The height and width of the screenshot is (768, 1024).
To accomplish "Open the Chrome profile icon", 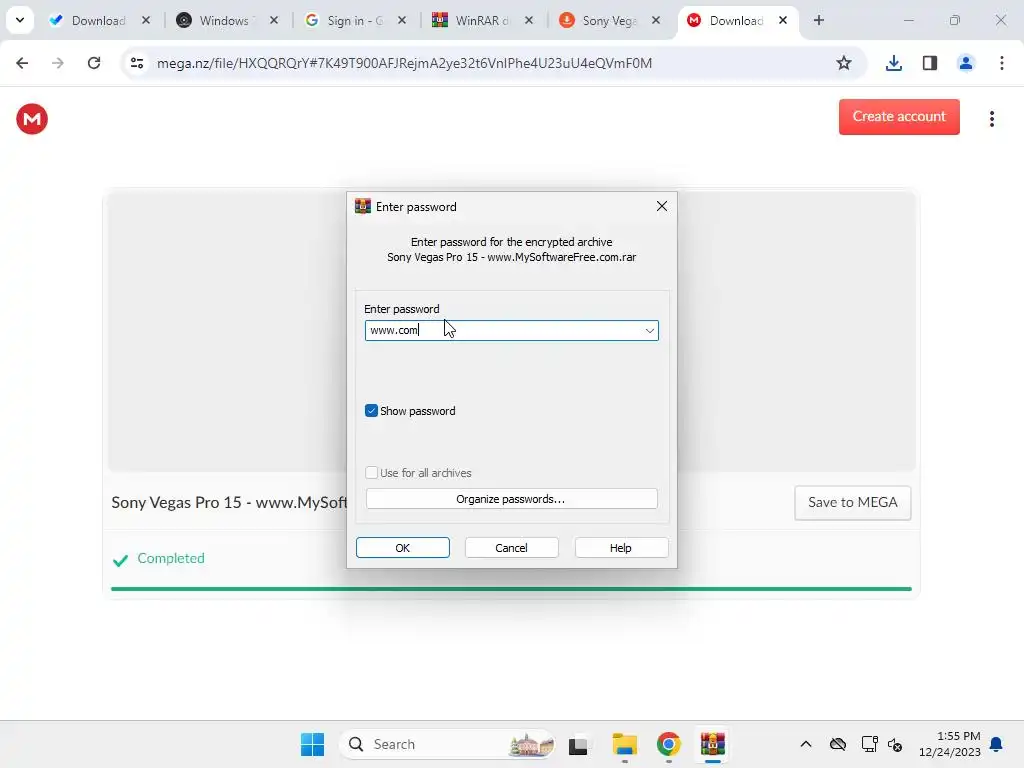I will pyautogui.click(x=965, y=63).
